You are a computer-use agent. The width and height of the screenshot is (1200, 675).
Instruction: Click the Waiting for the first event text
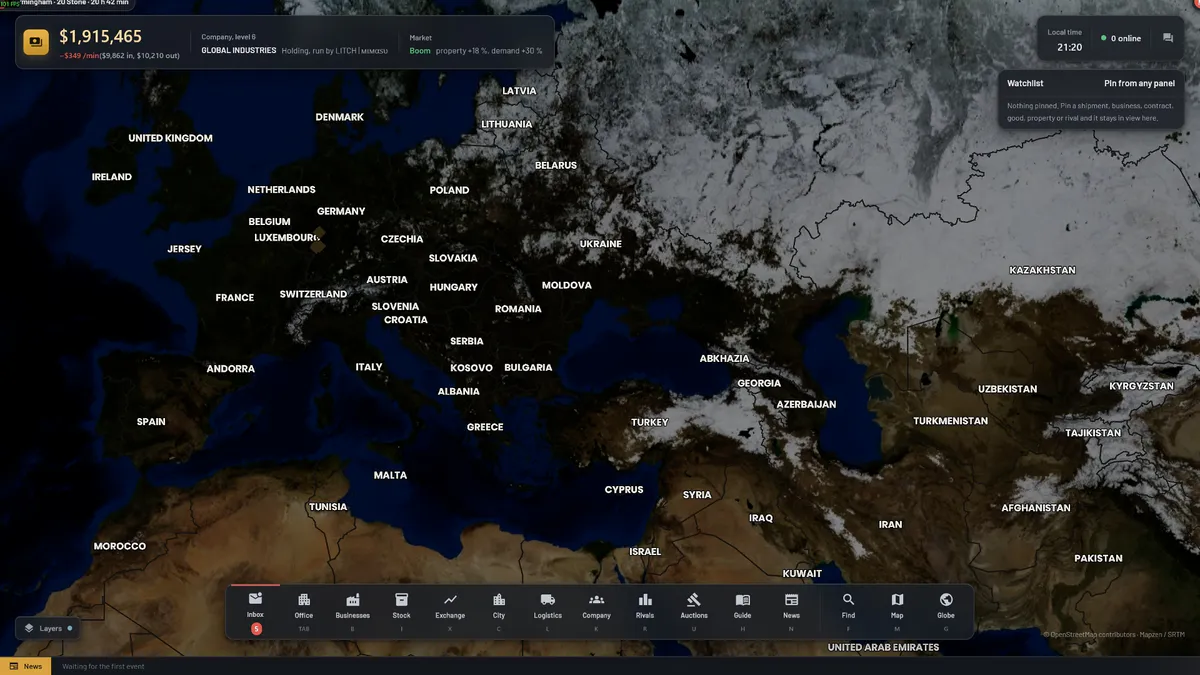[104, 666]
